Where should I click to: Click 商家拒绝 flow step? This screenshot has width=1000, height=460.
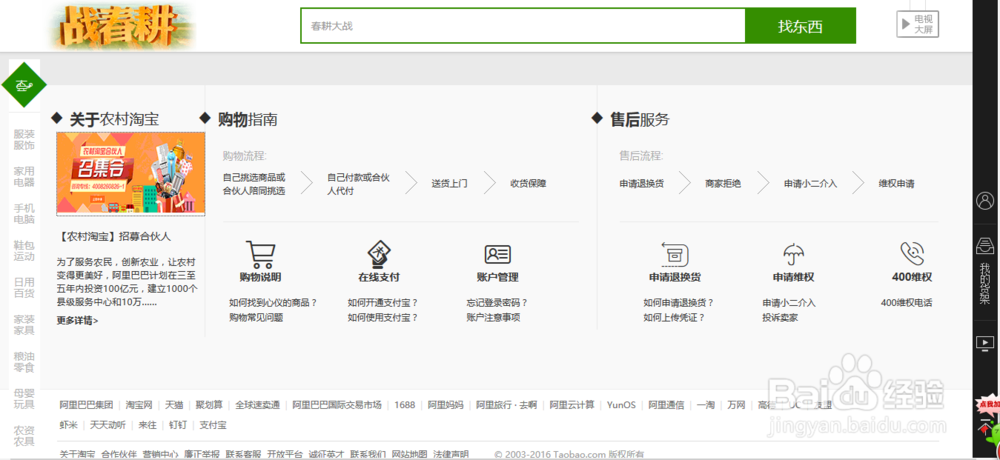click(723, 184)
